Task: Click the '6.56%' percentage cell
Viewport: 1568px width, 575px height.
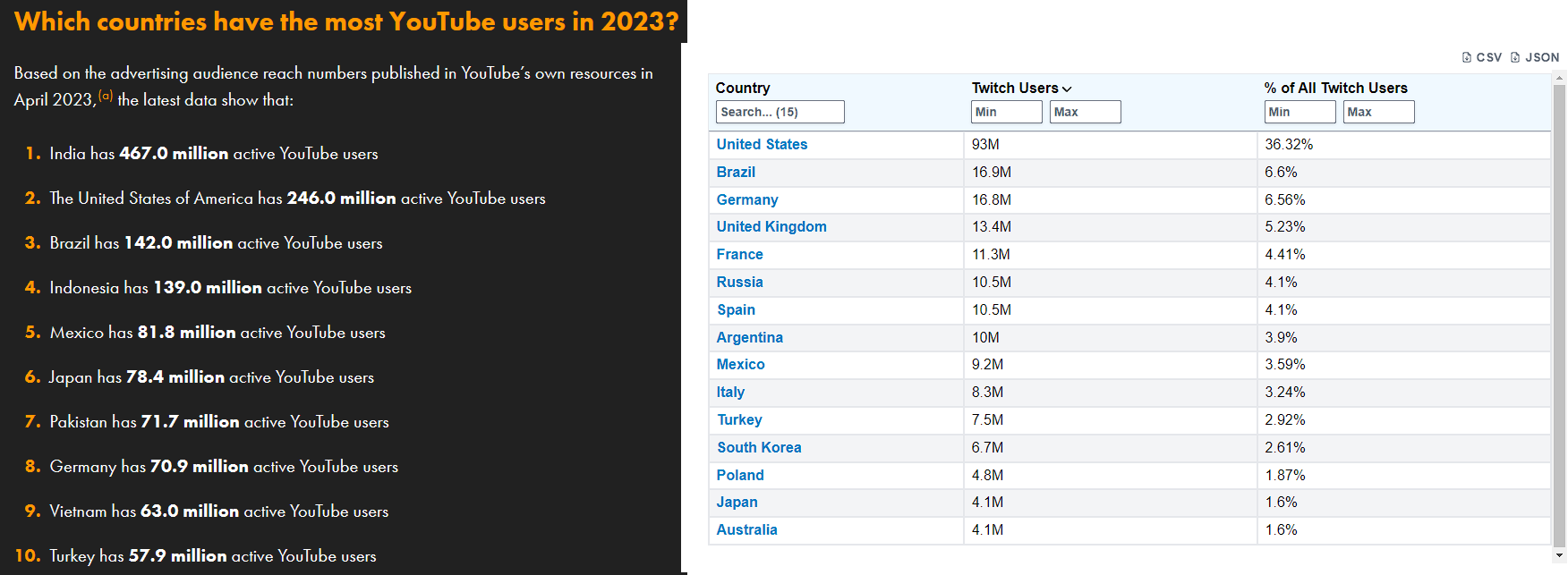Action: tap(1403, 200)
